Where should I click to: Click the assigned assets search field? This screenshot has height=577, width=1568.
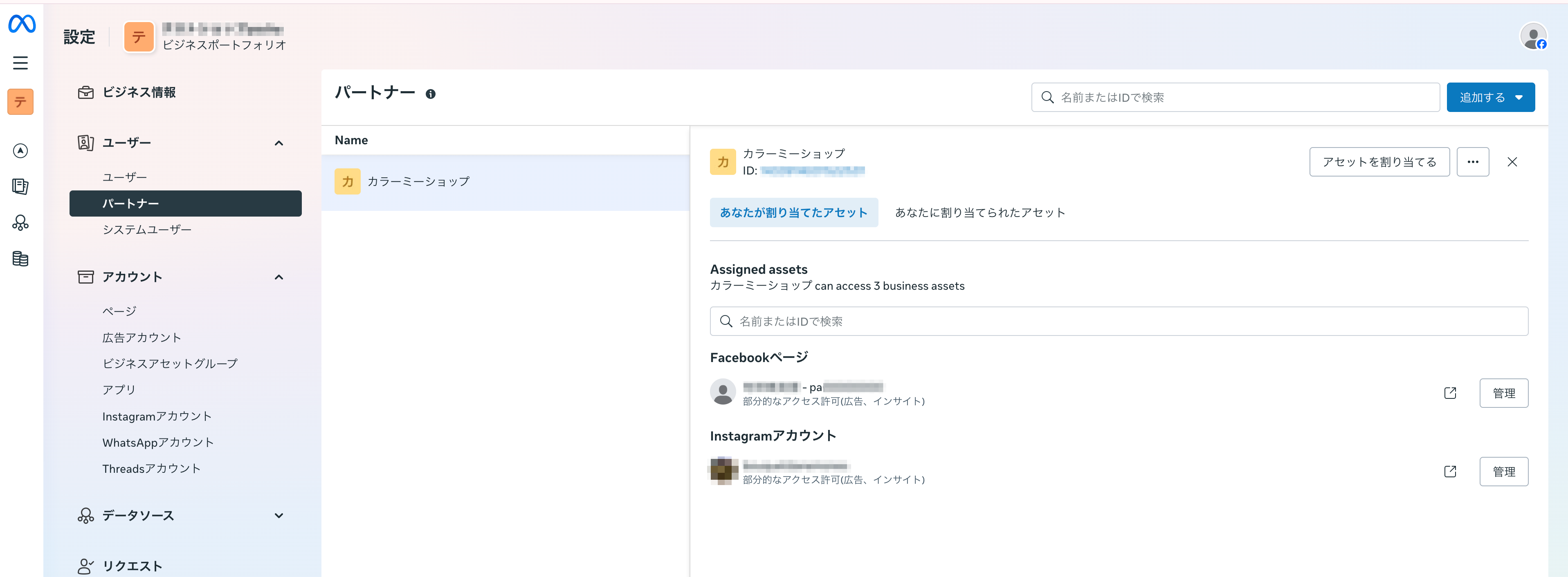pos(1118,321)
